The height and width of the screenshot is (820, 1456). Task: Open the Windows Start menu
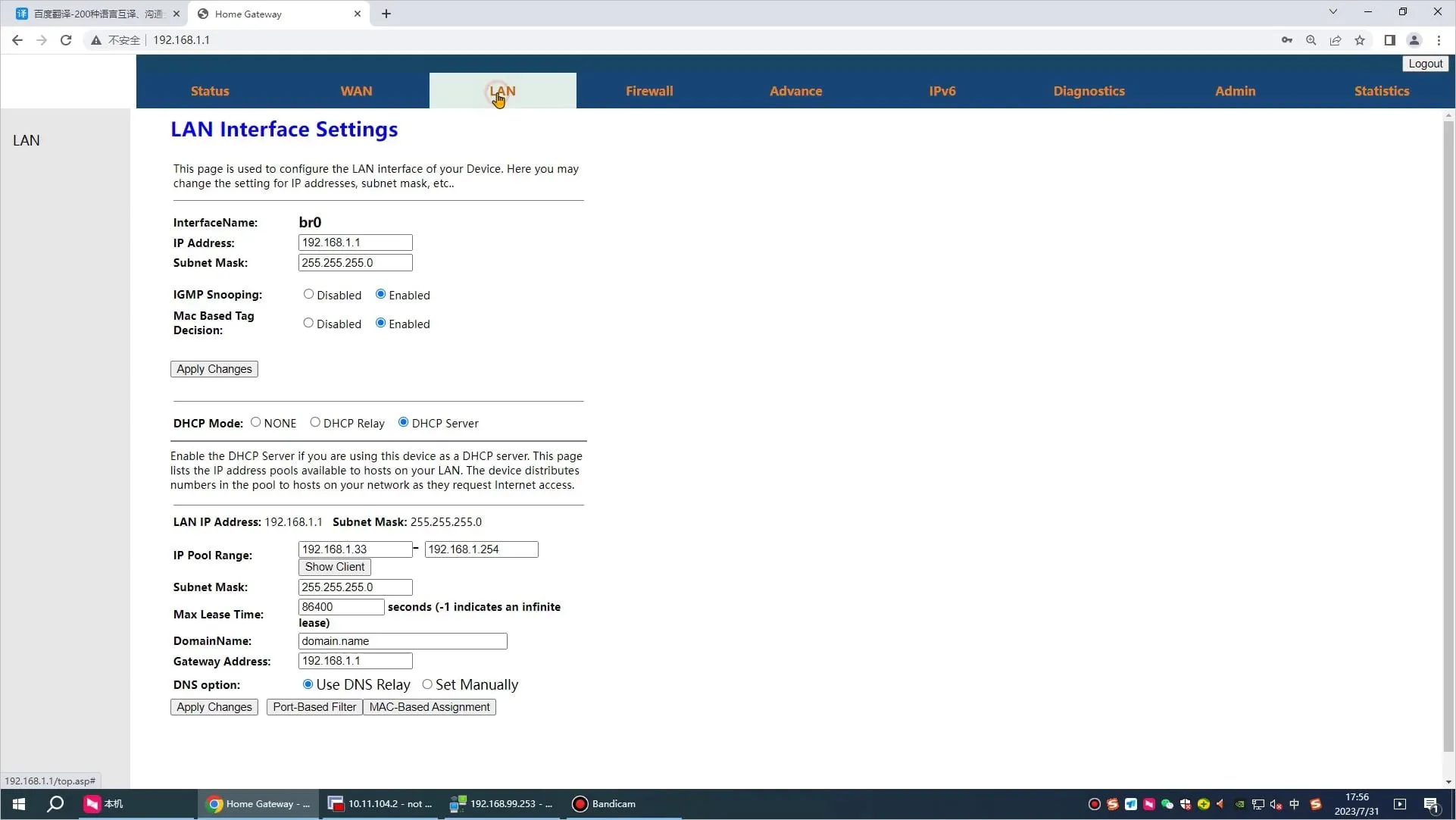(19, 803)
